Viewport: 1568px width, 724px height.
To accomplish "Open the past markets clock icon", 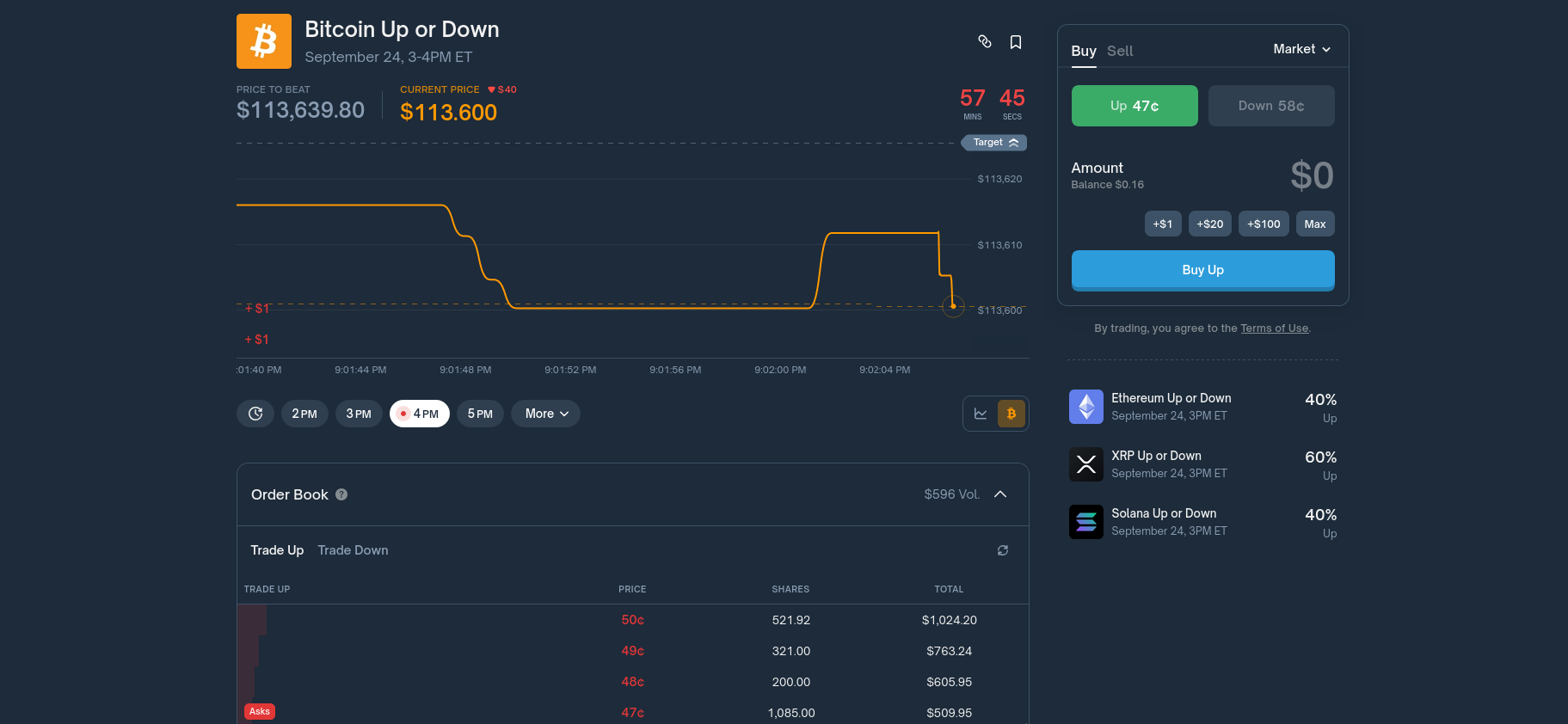I will click(255, 414).
